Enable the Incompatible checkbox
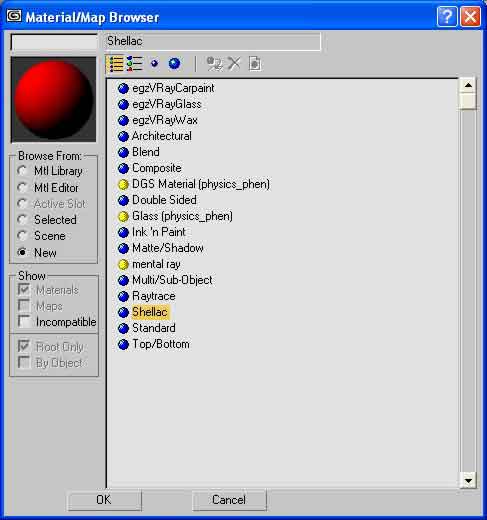 click(x=24, y=321)
